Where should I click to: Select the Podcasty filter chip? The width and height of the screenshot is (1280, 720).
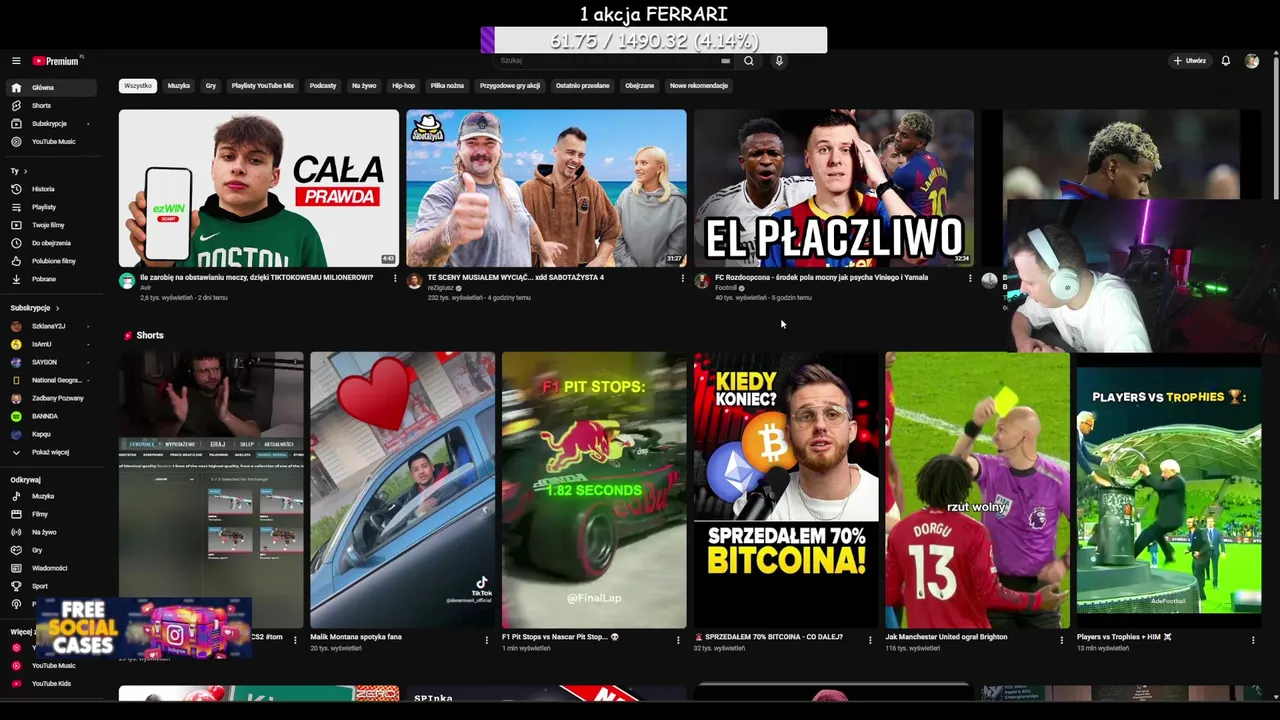tap(323, 86)
